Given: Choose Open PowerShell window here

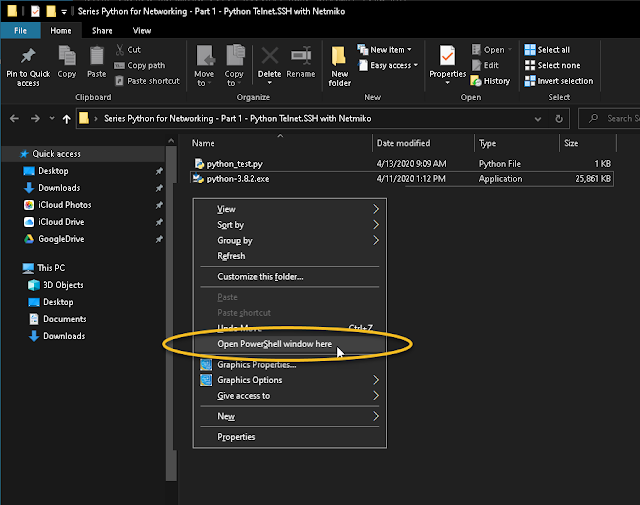Looking at the screenshot, I should 289,344.
